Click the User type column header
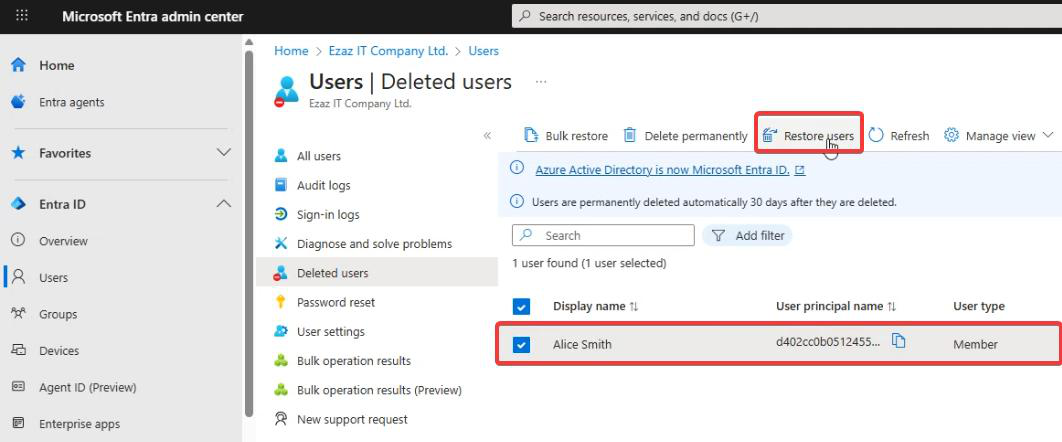The height and width of the screenshot is (442, 1062). 979,307
